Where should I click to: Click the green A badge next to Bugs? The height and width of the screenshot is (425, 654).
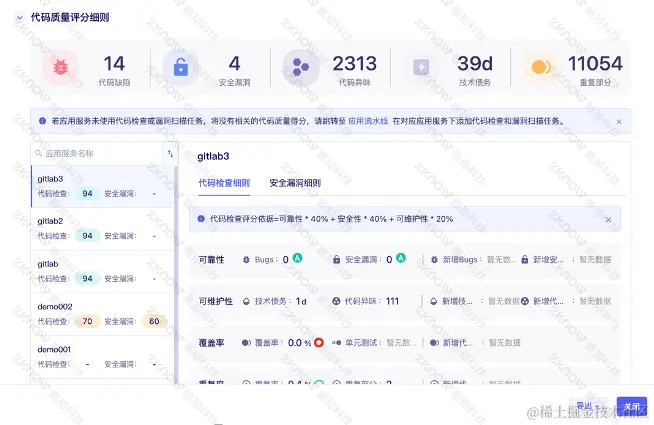pos(297,258)
